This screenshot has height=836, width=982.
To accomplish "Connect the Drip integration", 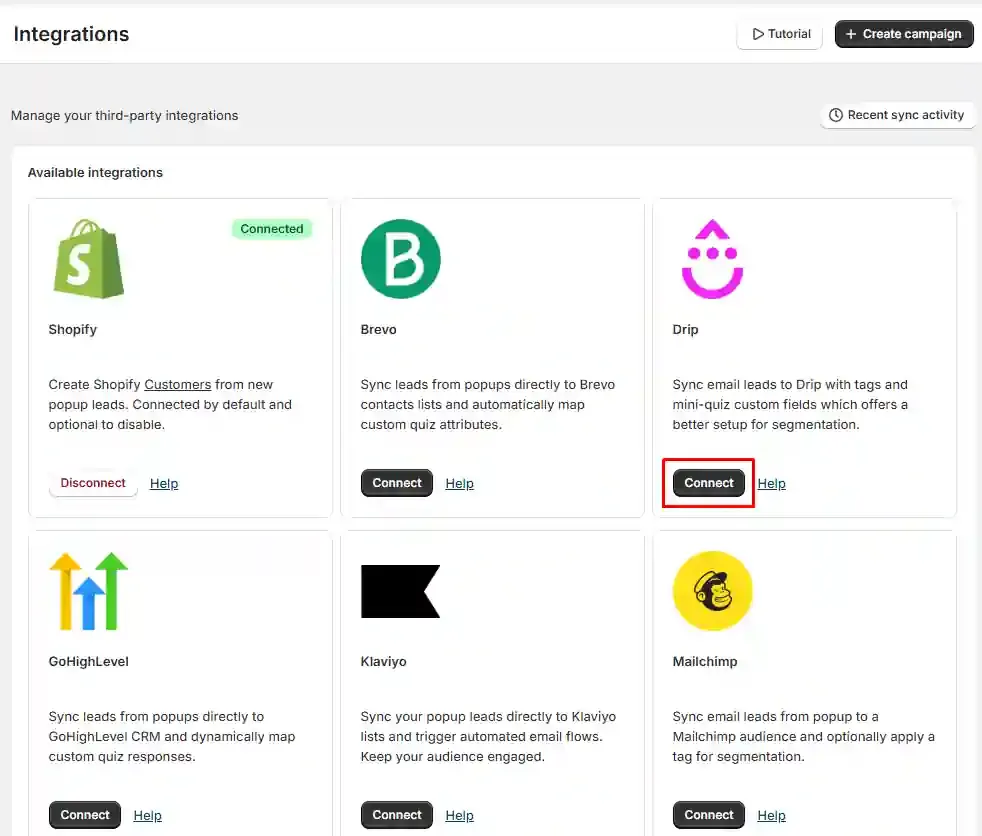I will coord(708,483).
